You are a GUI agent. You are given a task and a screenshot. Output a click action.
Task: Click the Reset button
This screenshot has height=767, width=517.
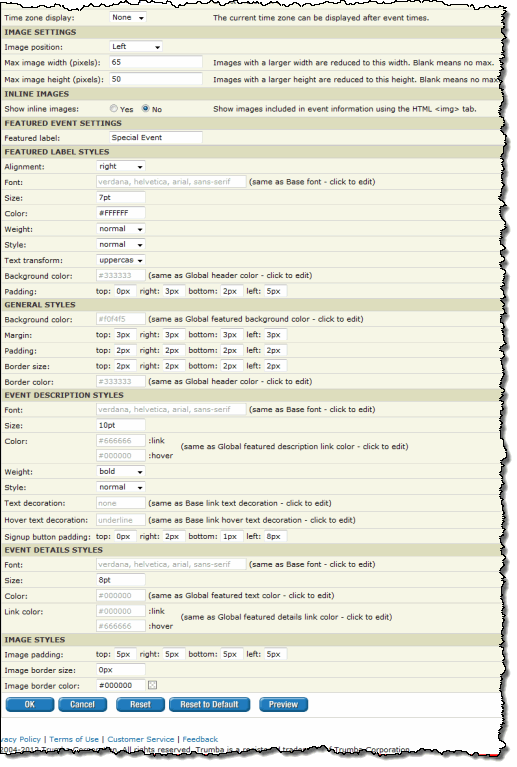pos(140,704)
